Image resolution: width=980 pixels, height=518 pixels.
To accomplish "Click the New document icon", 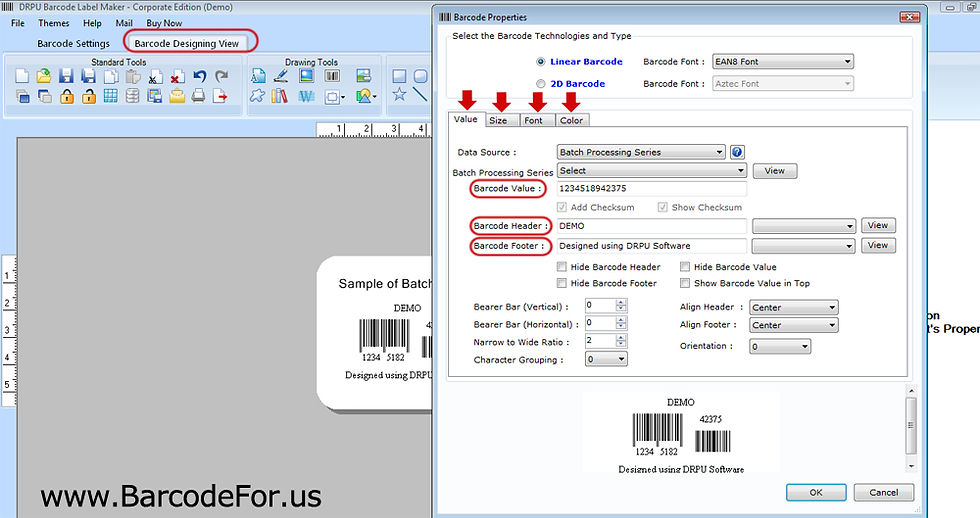I will pos(22,76).
